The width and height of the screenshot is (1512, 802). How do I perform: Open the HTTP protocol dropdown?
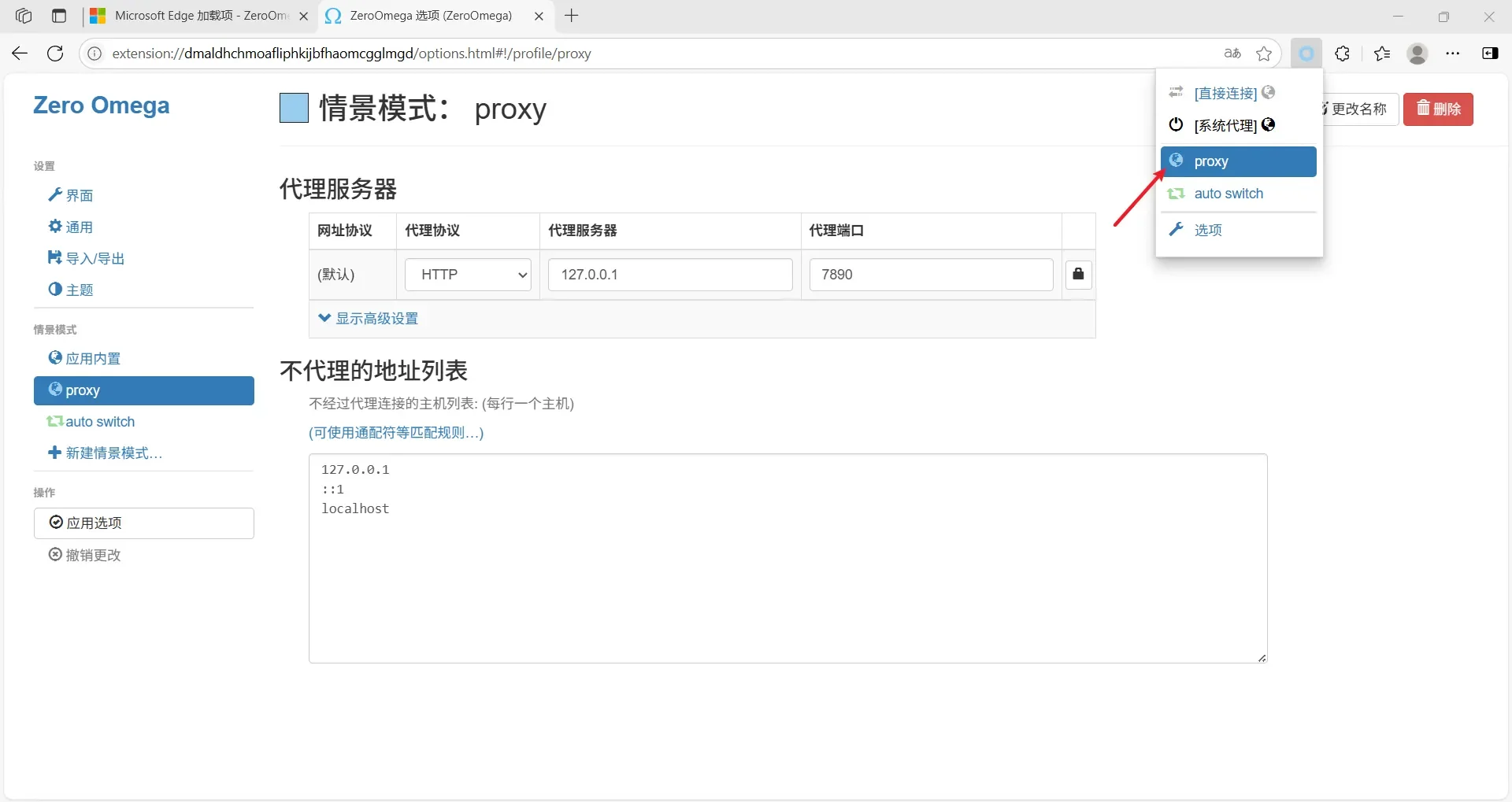tap(468, 274)
